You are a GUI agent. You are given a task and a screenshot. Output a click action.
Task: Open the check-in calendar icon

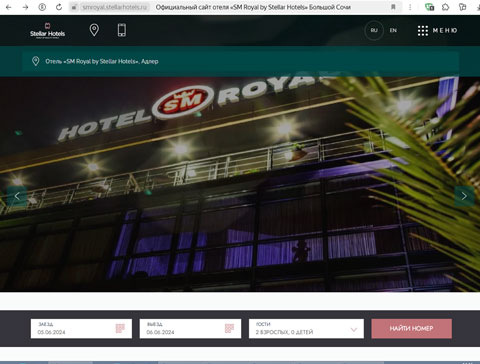120,328
